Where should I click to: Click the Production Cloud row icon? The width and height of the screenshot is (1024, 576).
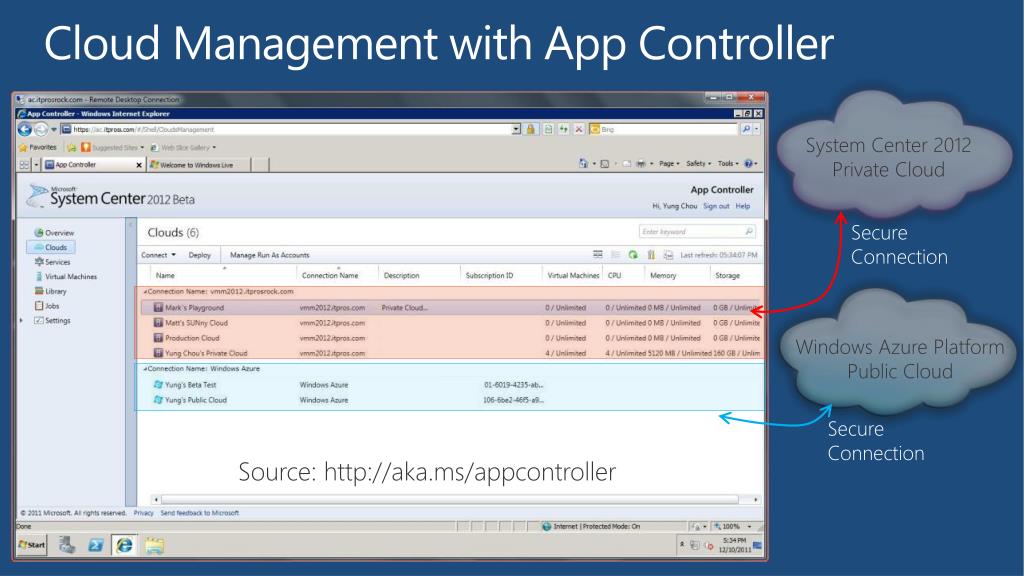(158, 338)
